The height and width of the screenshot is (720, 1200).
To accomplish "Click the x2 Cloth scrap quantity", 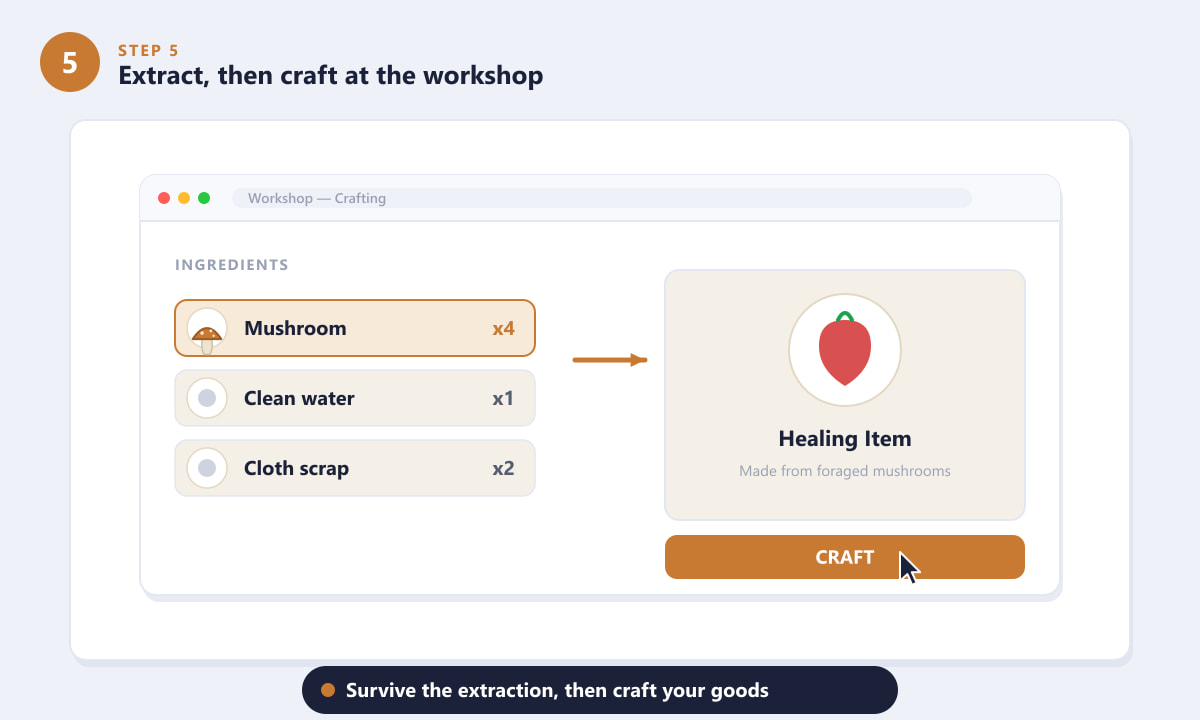I will click(503, 468).
